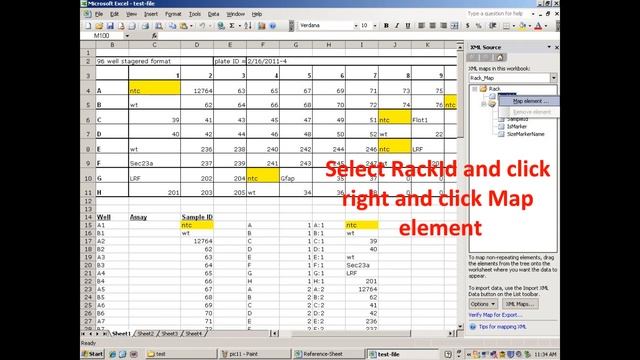Open the XML Source pane title dropdown arrow
This screenshot has width=640, height=360.
549,47
